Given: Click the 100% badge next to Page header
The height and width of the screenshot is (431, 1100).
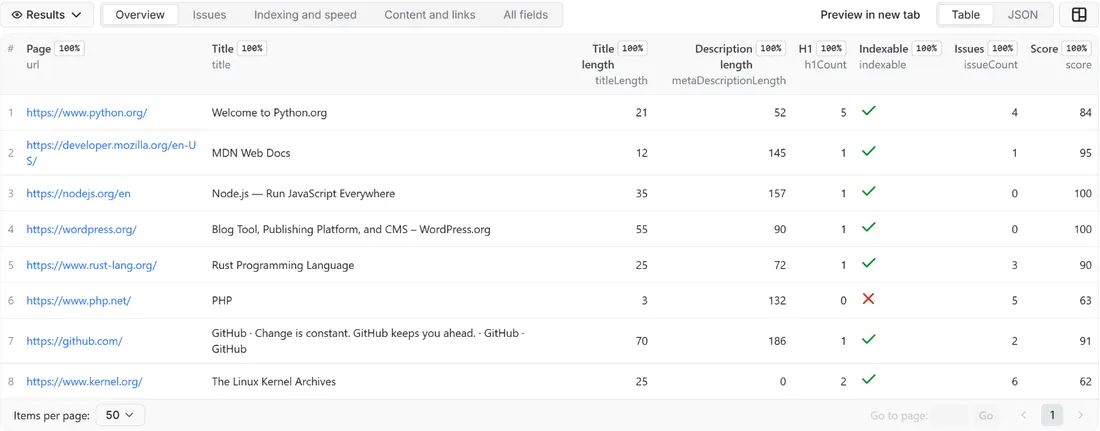Looking at the screenshot, I should click(x=69, y=48).
